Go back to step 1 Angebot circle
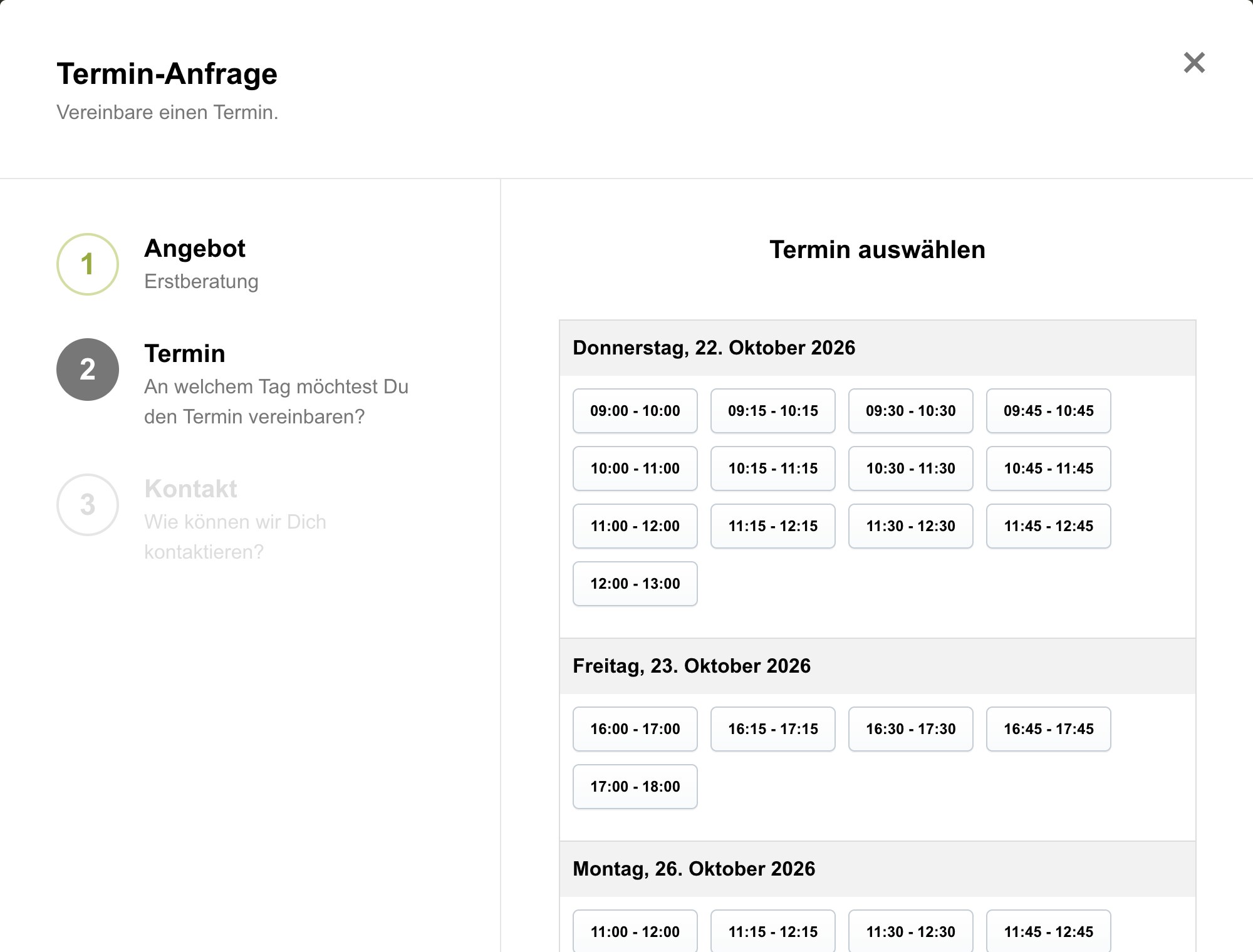1253x952 pixels. [x=88, y=264]
